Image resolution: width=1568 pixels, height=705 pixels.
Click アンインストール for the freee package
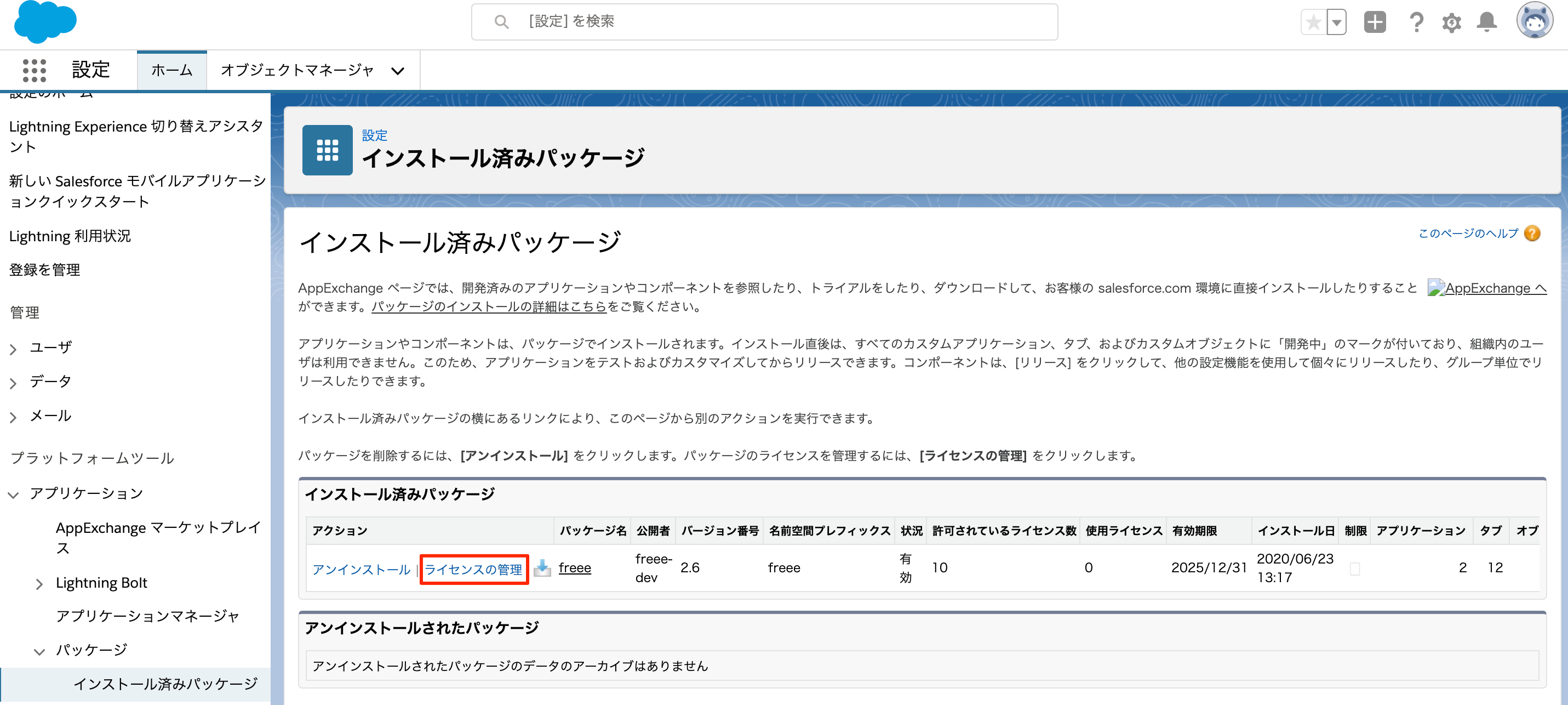pos(362,569)
